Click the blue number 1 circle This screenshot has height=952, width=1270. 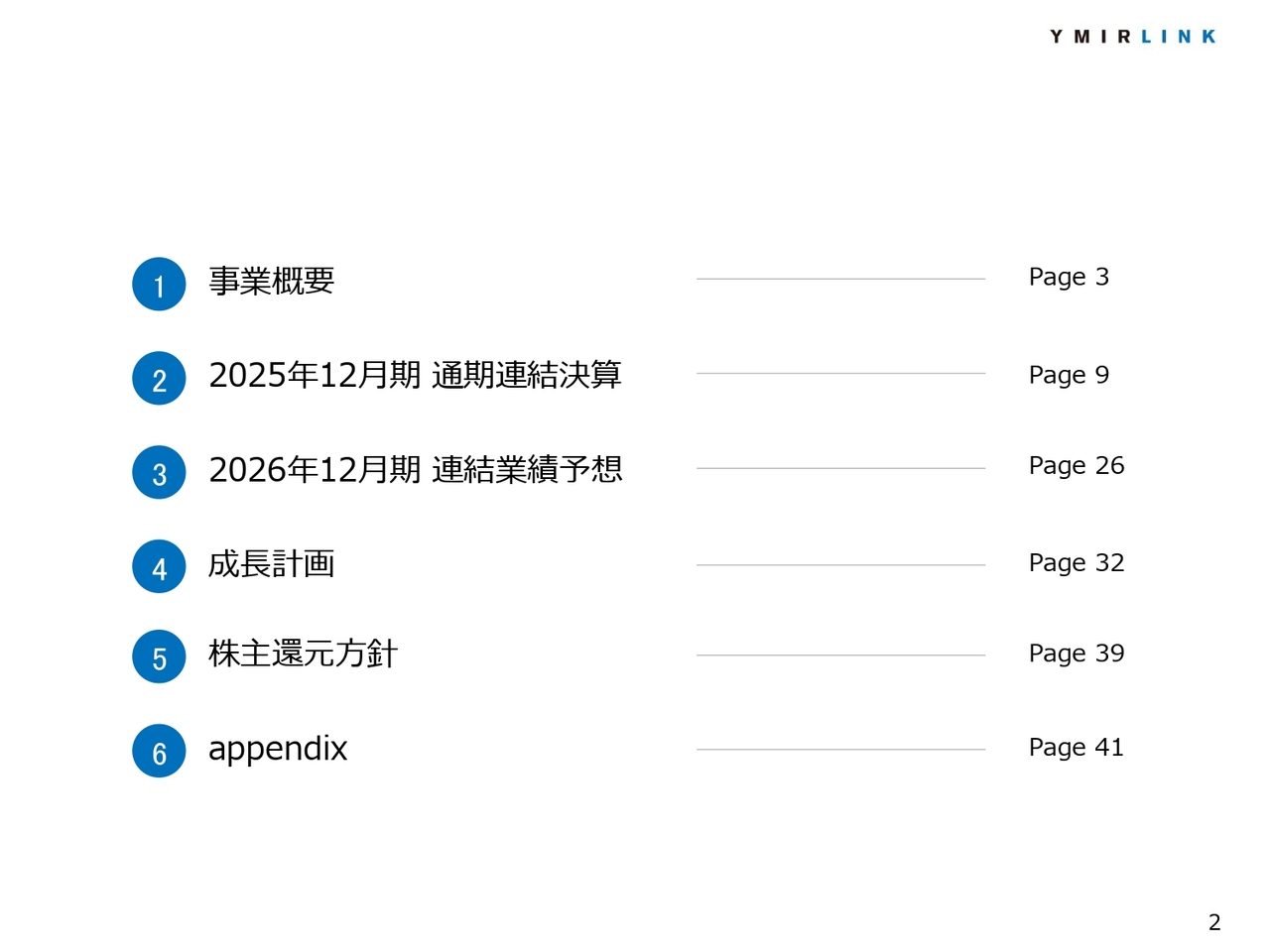point(159,285)
